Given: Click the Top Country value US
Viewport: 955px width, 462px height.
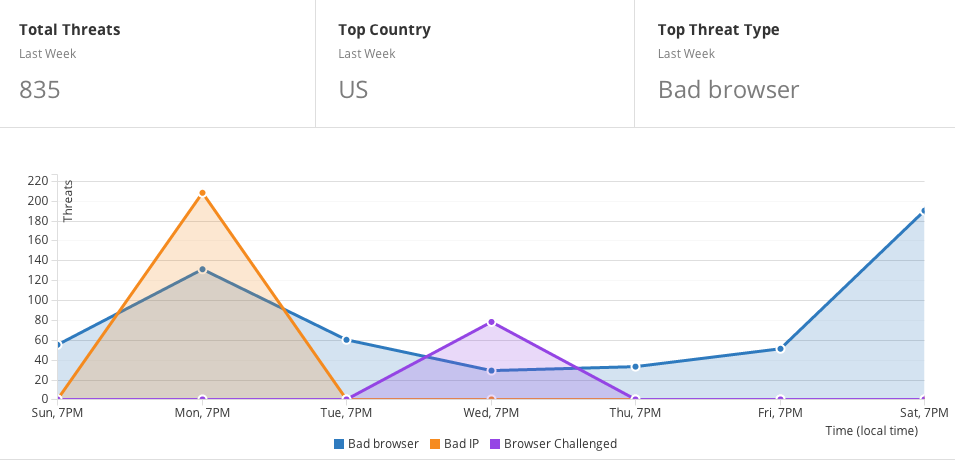Looking at the screenshot, I should (353, 90).
